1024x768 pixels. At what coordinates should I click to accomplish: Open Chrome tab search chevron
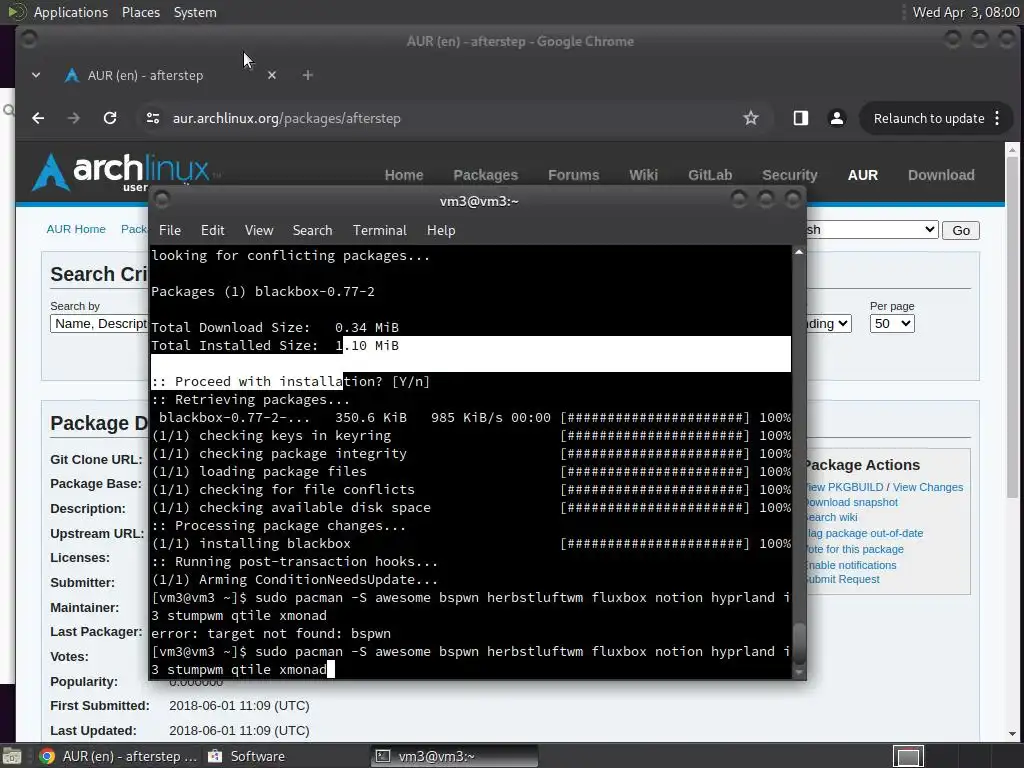(x=36, y=75)
